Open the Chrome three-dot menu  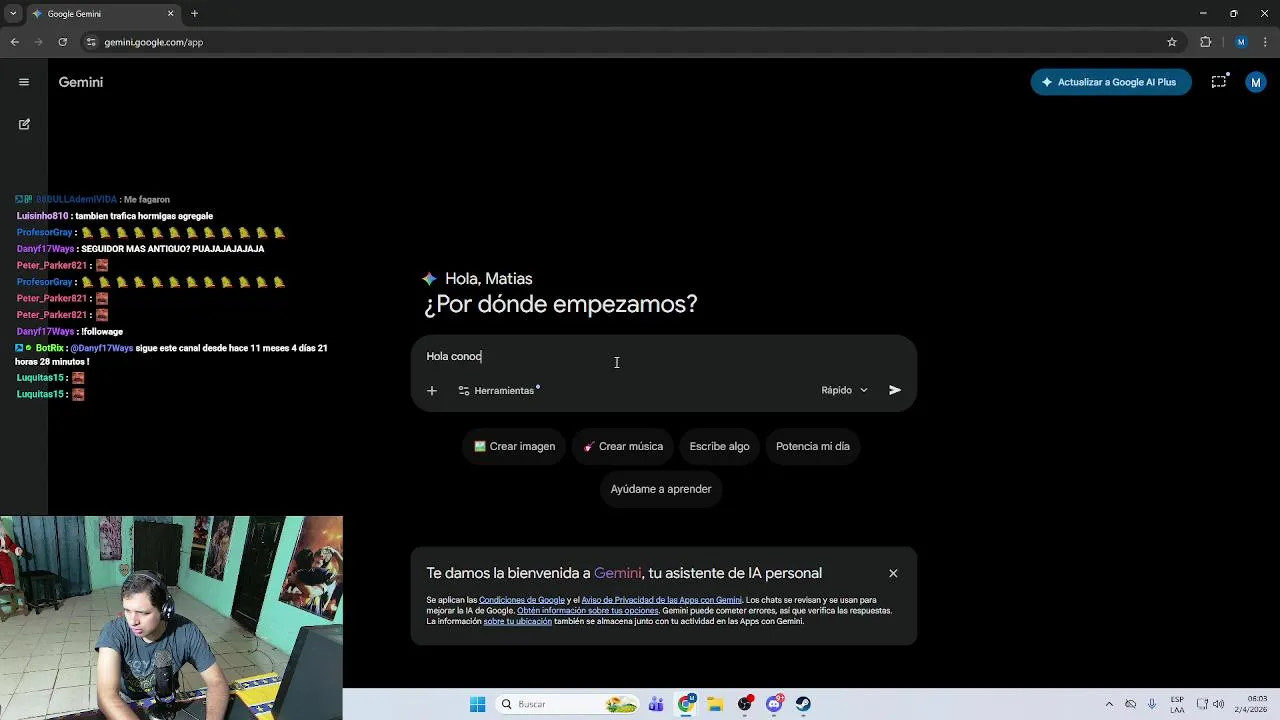click(x=1266, y=42)
